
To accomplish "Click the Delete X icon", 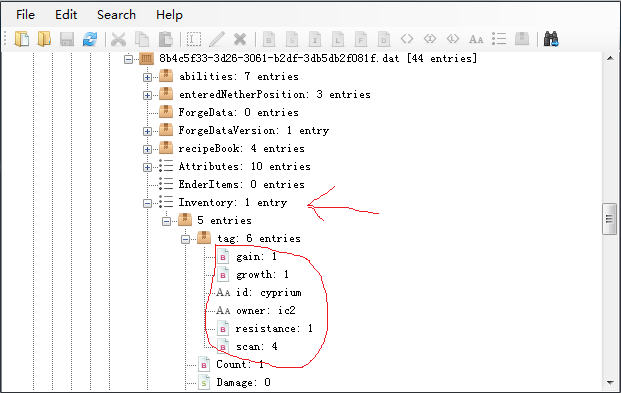I will pyautogui.click(x=240, y=39).
